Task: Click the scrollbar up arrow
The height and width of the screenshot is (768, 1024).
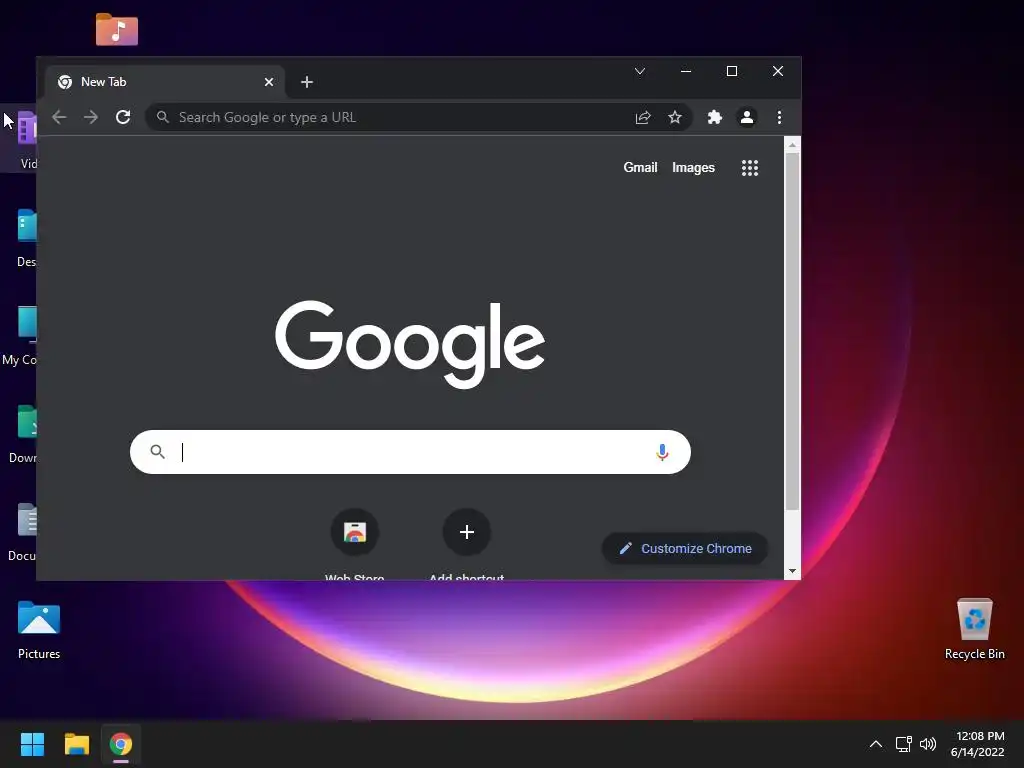Action: tap(792, 145)
